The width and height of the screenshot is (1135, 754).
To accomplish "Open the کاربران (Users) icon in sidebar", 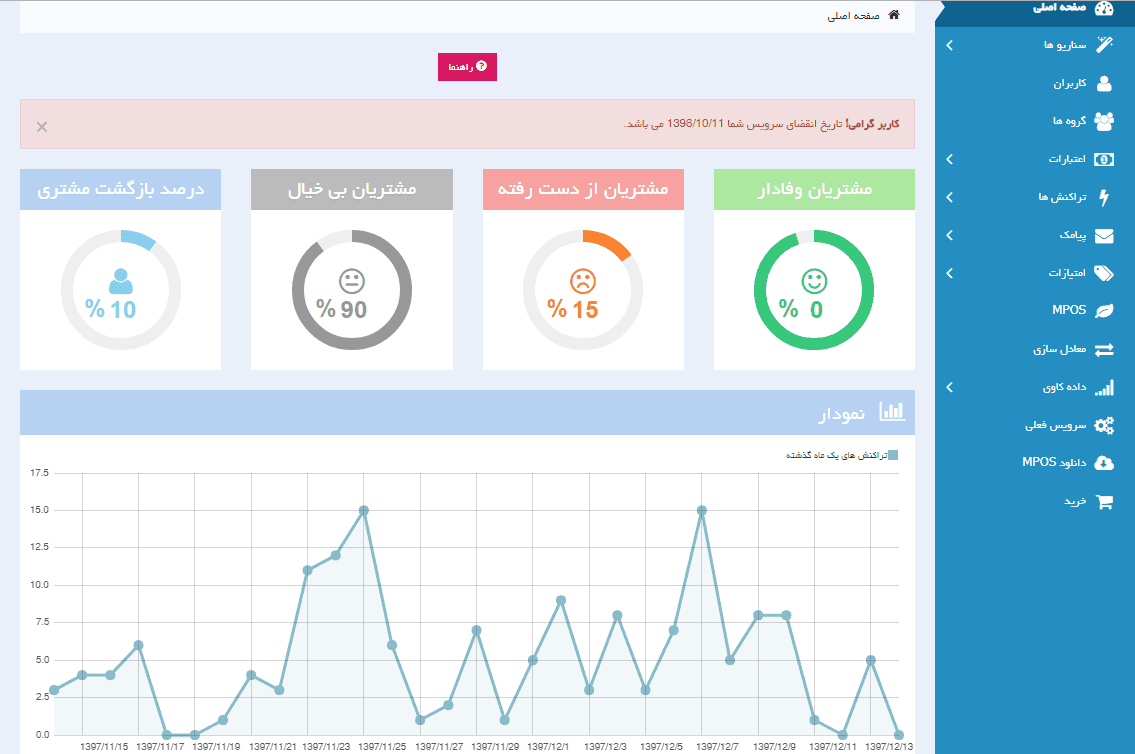I will tap(1105, 84).
